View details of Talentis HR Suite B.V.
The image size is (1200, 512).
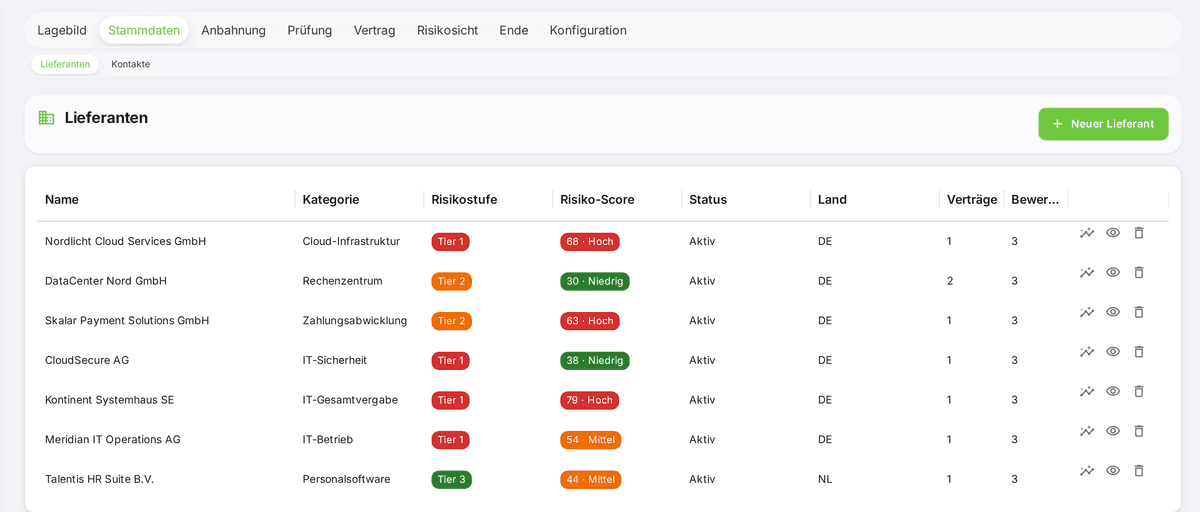1113,471
